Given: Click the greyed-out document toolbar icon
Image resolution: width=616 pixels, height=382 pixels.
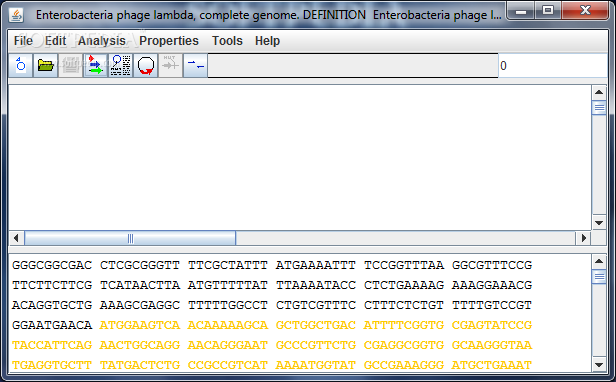Looking at the screenshot, I should 70,65.
